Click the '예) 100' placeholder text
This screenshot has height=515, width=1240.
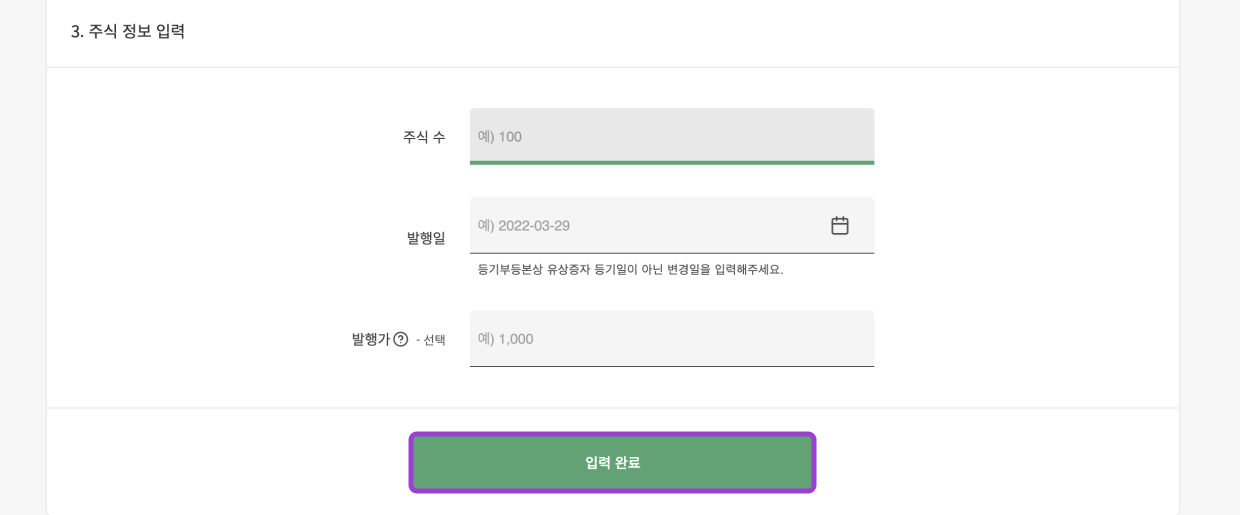coord(500,137)
